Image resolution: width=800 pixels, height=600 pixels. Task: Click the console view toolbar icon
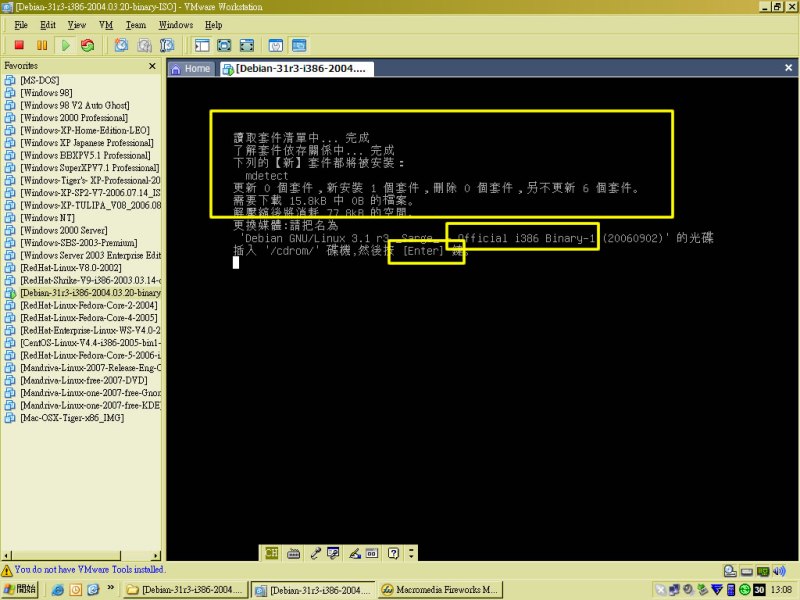coord(299,45)
